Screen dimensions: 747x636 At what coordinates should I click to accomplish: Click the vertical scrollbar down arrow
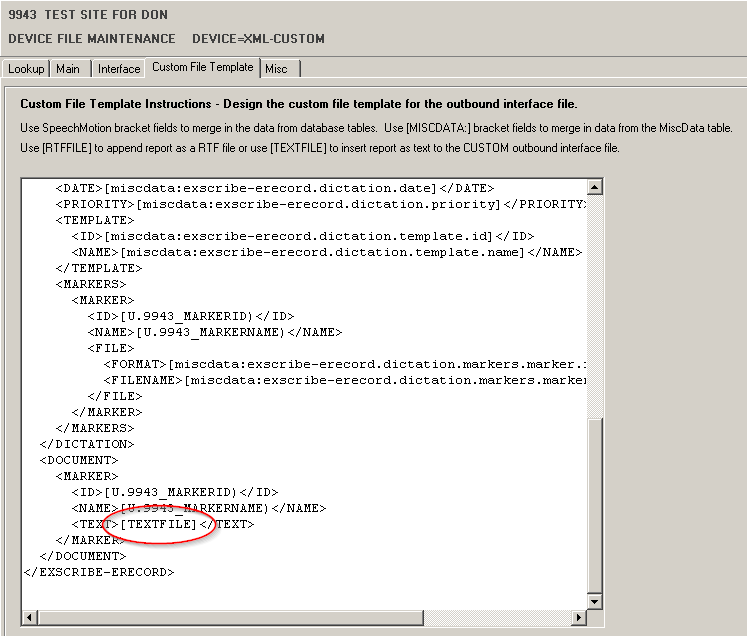point(595,601)
